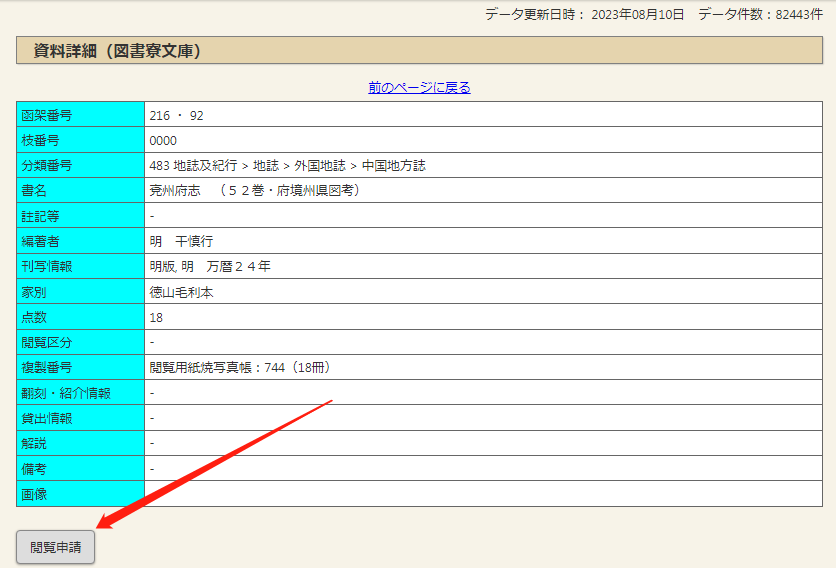836x568 pixels.
Task: Click the 翻刻・紹介情報 row label
Action: [x=67, y=394]
